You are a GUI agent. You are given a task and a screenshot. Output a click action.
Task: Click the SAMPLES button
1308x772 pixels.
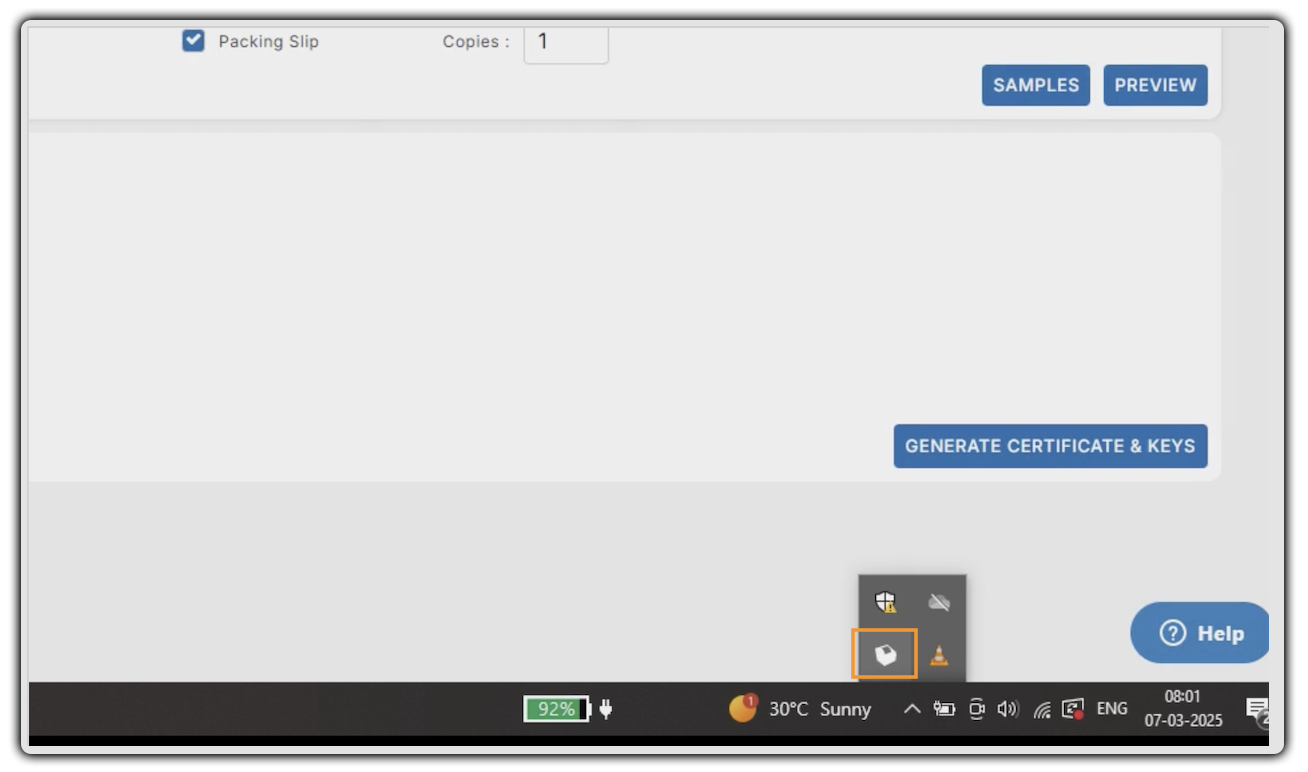[x=1036, y=85]
